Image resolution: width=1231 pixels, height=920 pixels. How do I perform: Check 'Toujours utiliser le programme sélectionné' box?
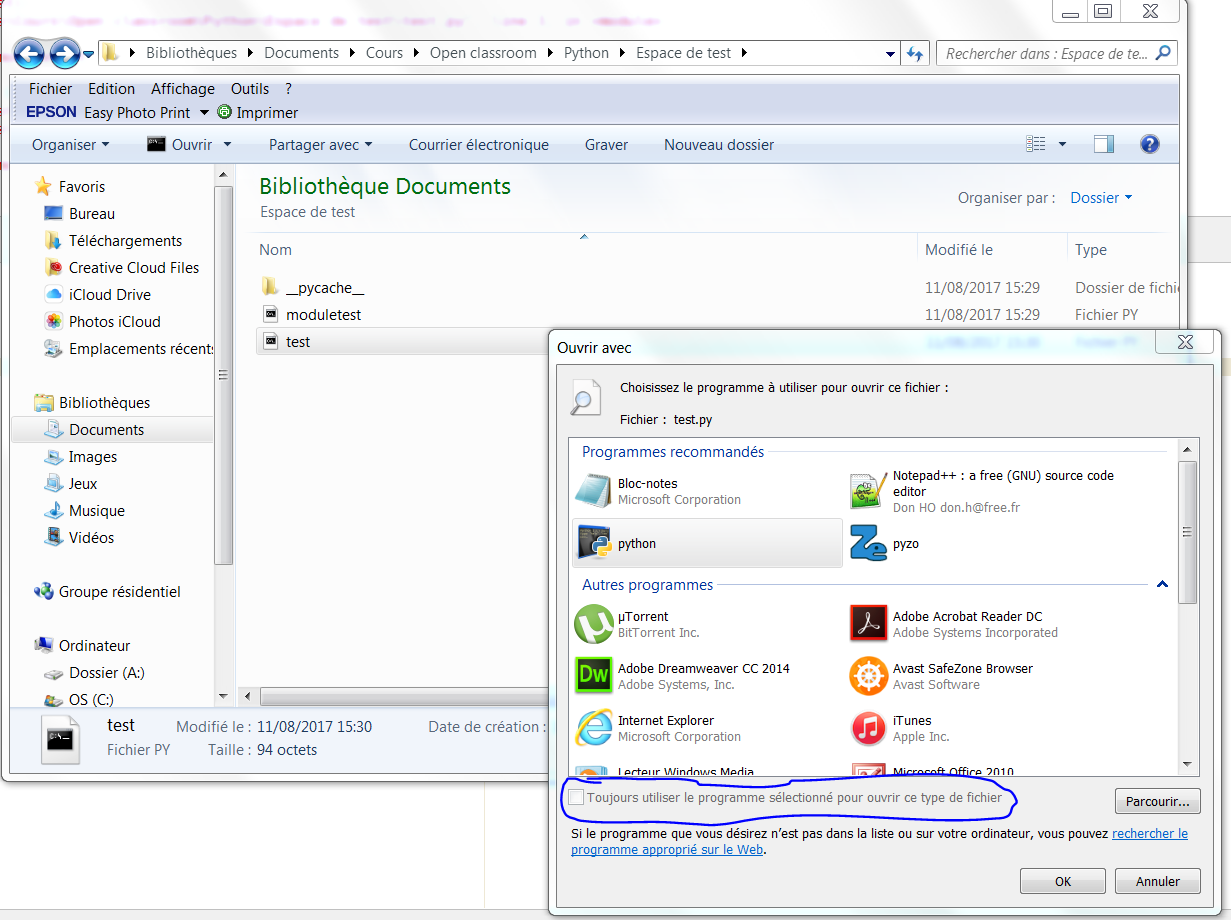pyautogui.click(x=576, y=797)
